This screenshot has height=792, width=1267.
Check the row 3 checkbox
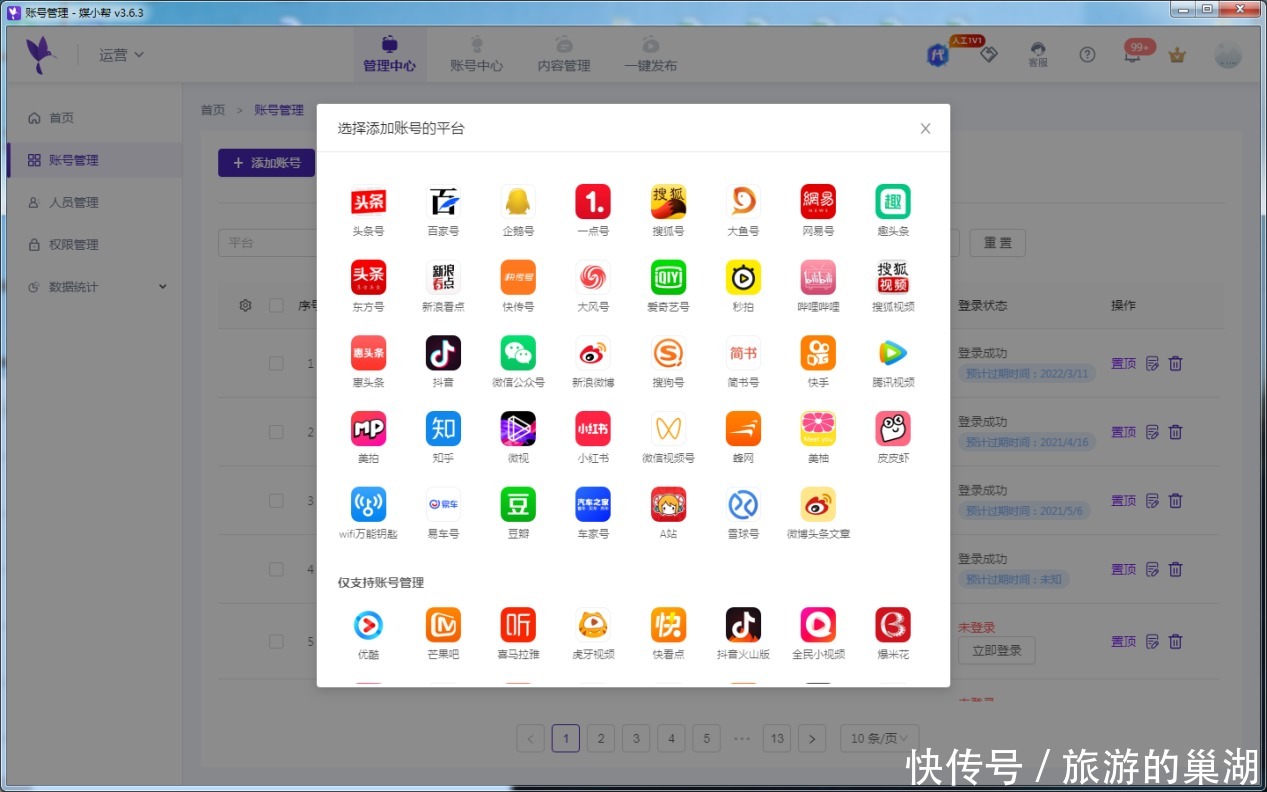pyautogui.click(x=276, y=500)
